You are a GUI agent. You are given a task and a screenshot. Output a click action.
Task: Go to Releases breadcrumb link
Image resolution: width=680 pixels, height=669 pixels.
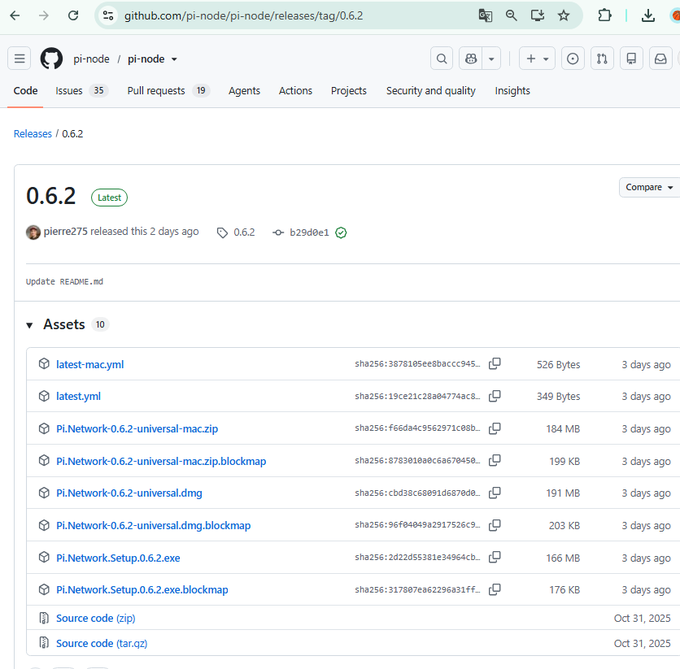pyautogui.click(x=33, y=134)
